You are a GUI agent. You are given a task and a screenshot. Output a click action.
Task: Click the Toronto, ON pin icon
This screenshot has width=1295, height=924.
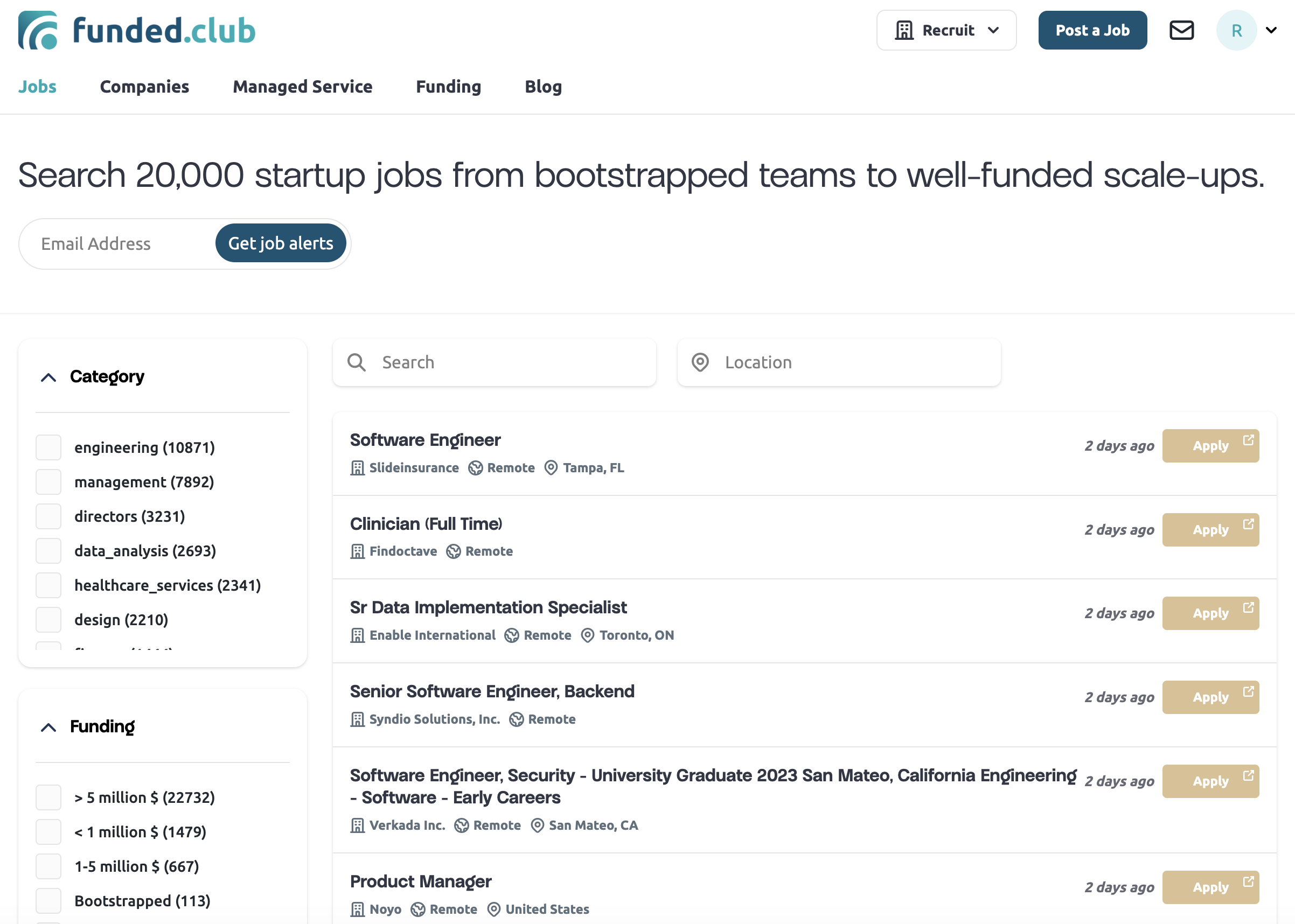pyautogui.click(x=588, y=635)
